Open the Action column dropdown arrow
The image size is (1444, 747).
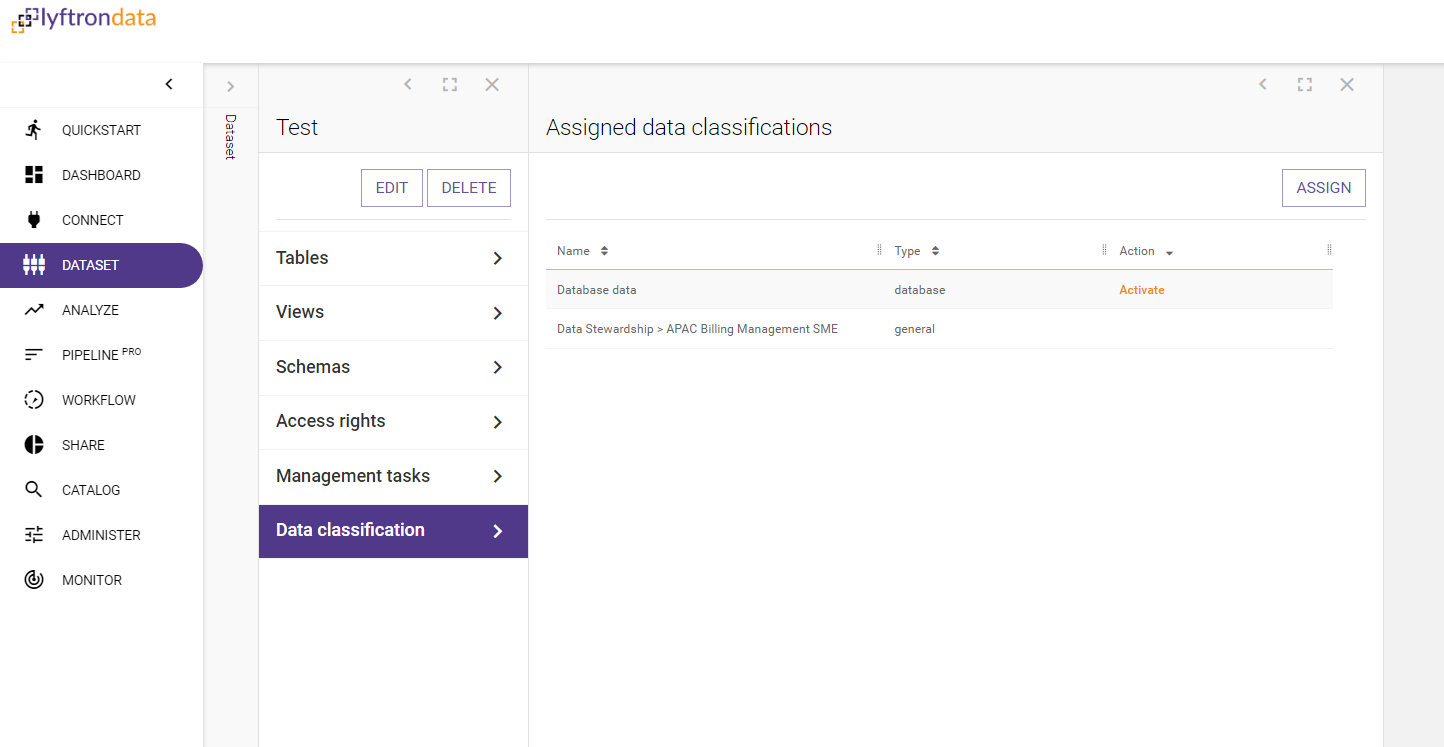coord(1170,253)
